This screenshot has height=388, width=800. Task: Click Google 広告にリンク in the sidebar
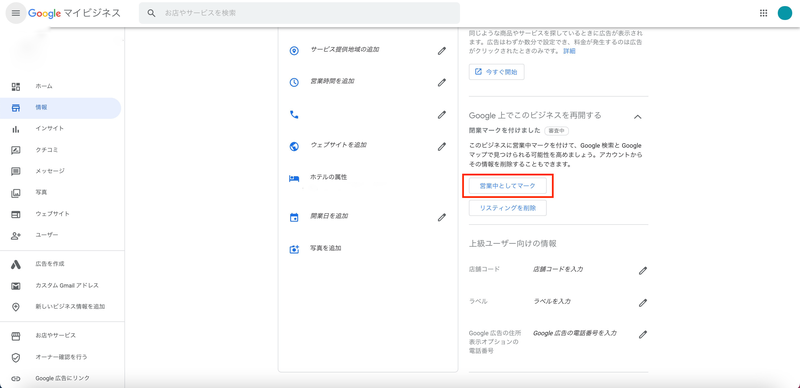coord(61,378)
